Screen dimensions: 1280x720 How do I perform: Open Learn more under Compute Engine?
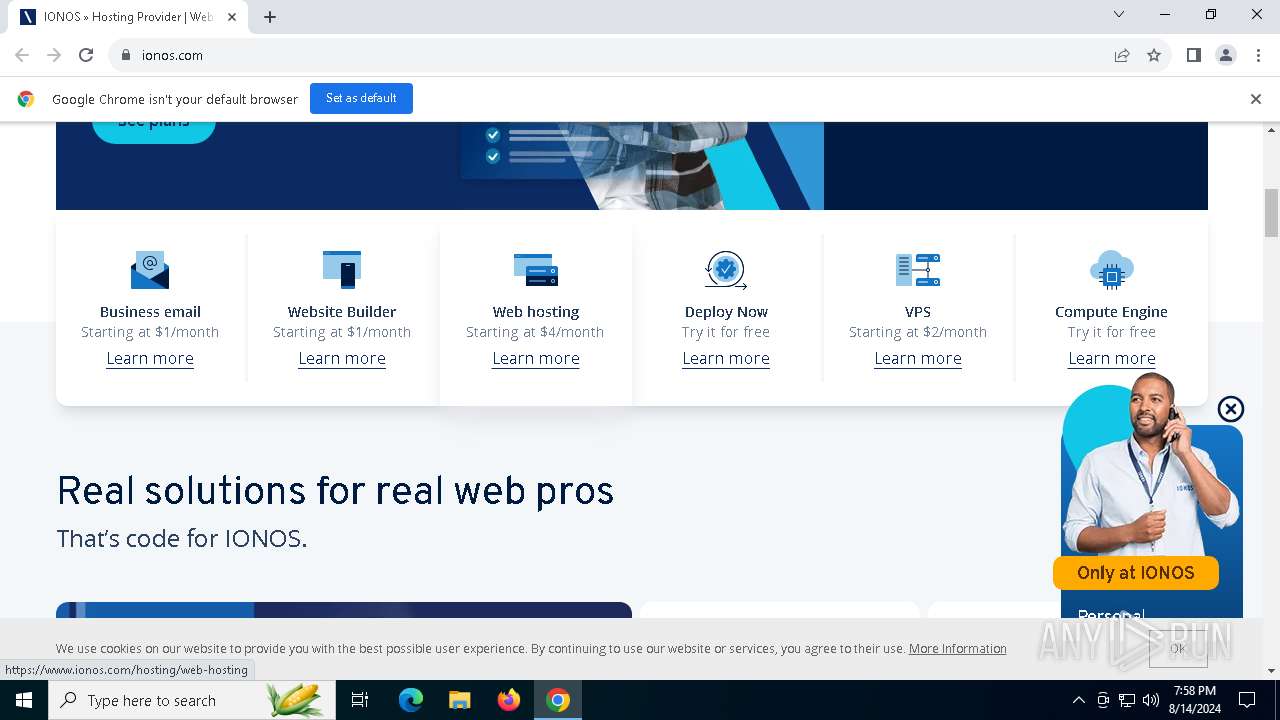[x=1112, y=358]
